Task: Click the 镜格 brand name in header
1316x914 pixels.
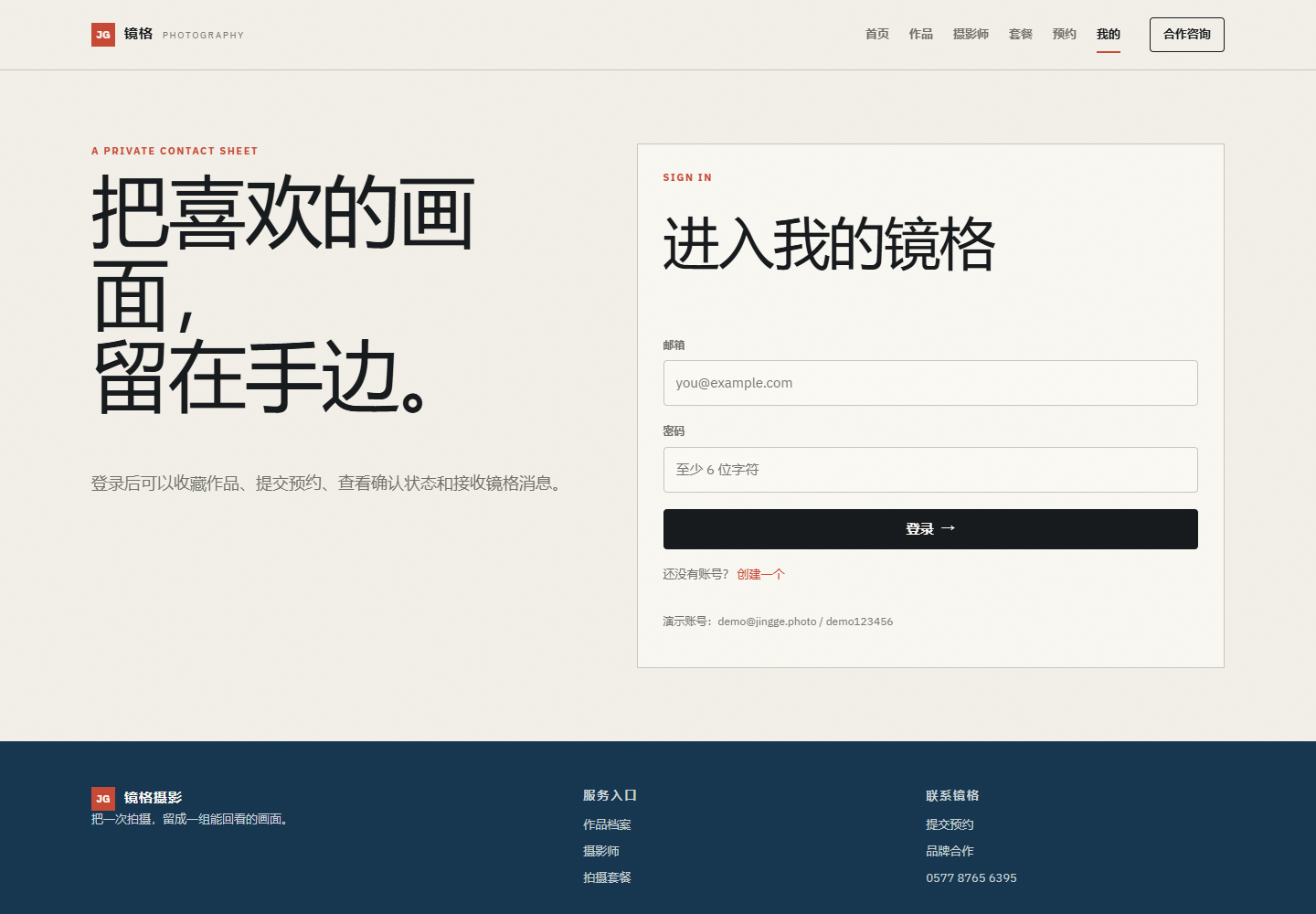Action: coord(139,34)
